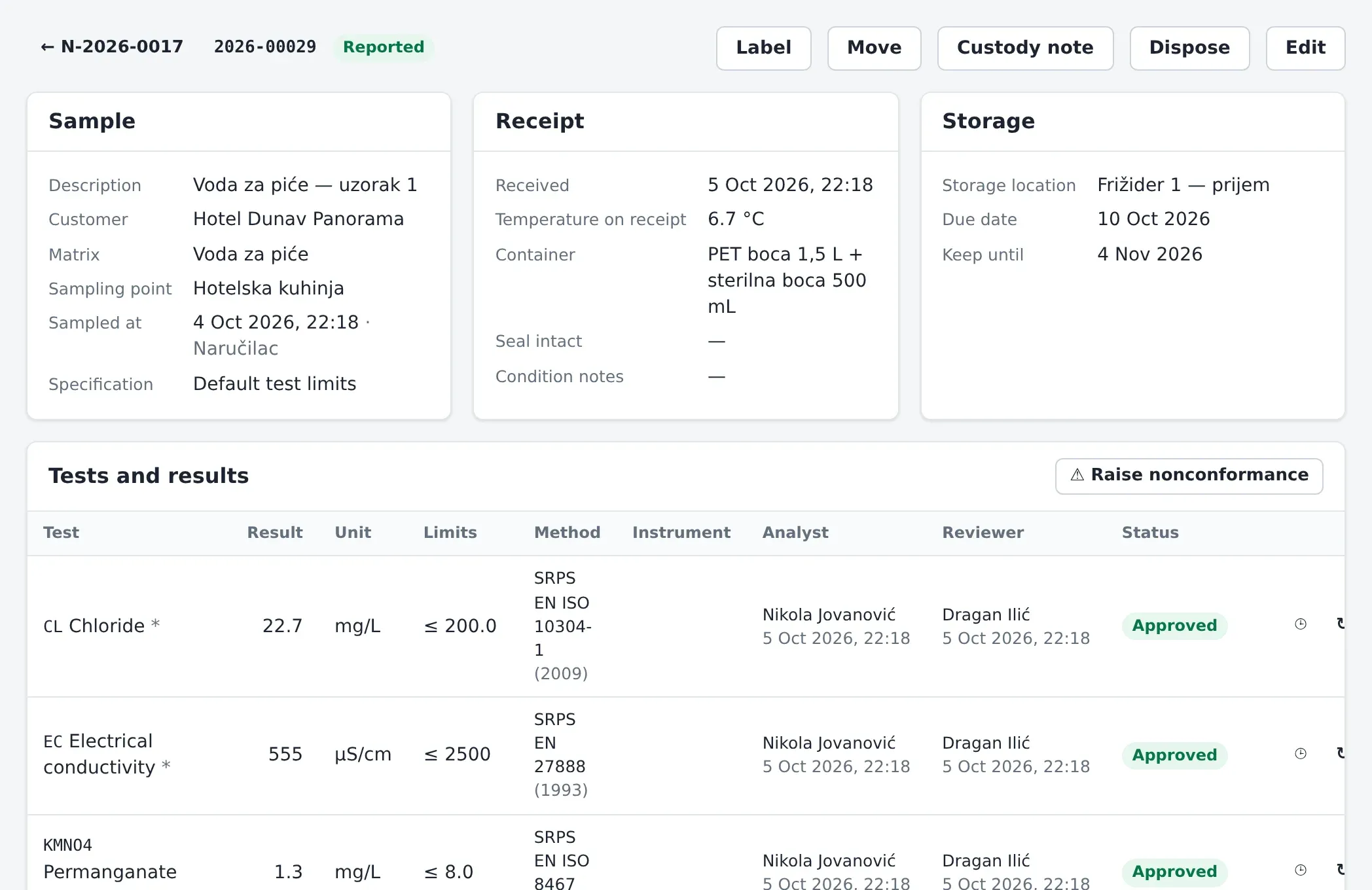
Task: Click Approved status in Electrical conductivity row
Action: [x=1174, y=755]
